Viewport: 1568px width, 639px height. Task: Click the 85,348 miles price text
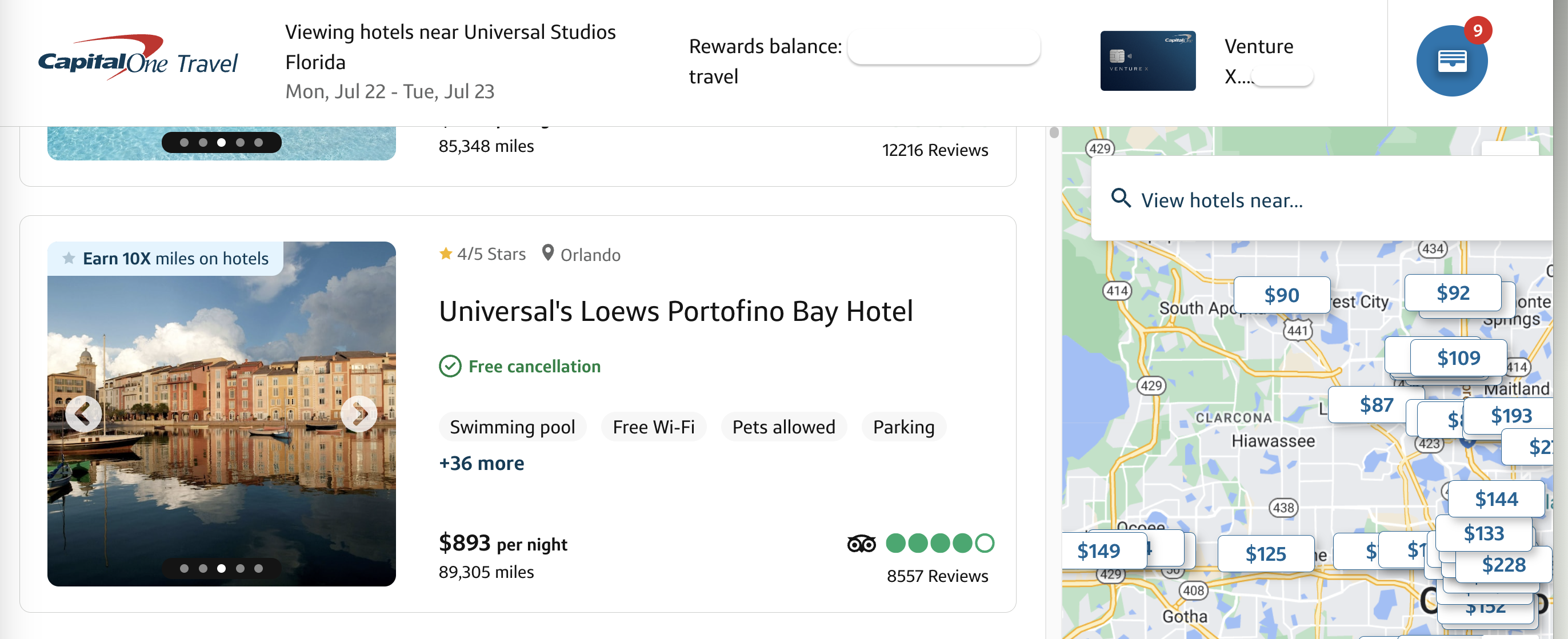[x=486, y=146]
